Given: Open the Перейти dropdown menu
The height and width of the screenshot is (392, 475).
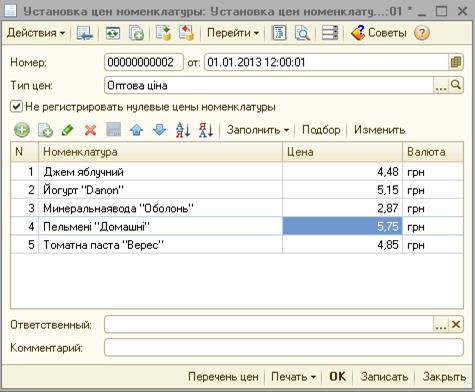Looking at the screenshot, I should [233, 33].
